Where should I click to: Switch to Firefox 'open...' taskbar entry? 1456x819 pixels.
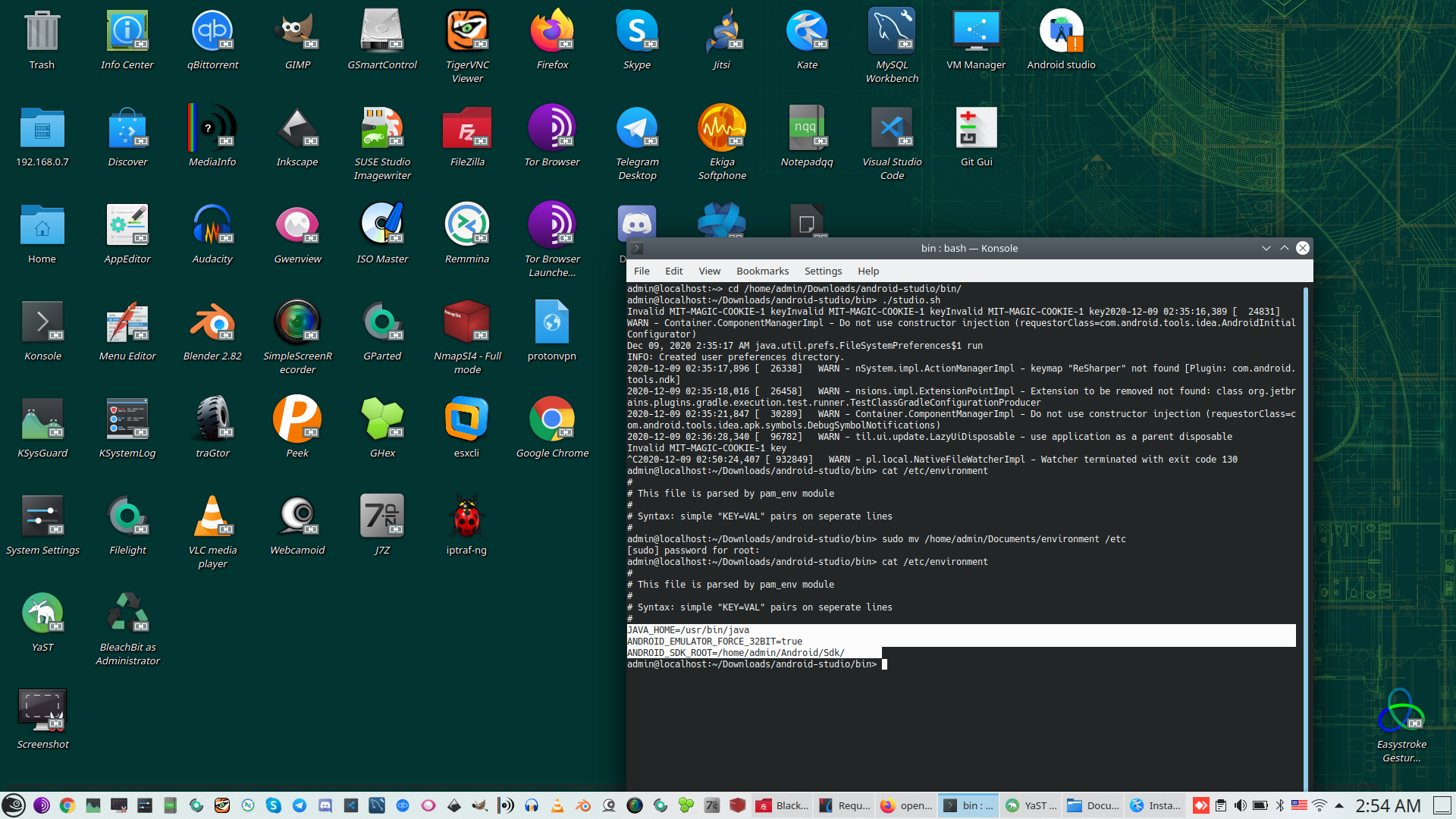click(x=906, y=805)
